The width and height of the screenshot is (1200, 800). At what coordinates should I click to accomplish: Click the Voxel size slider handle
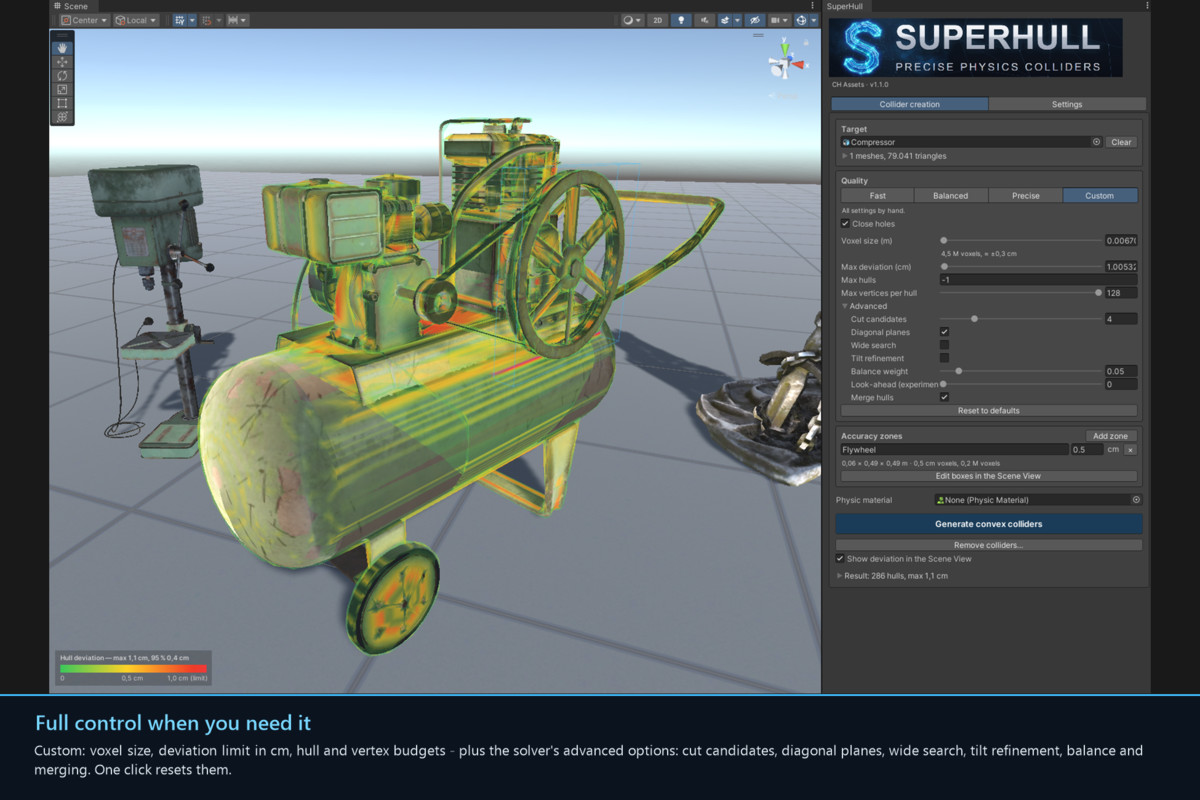click(x=944, y=240)
